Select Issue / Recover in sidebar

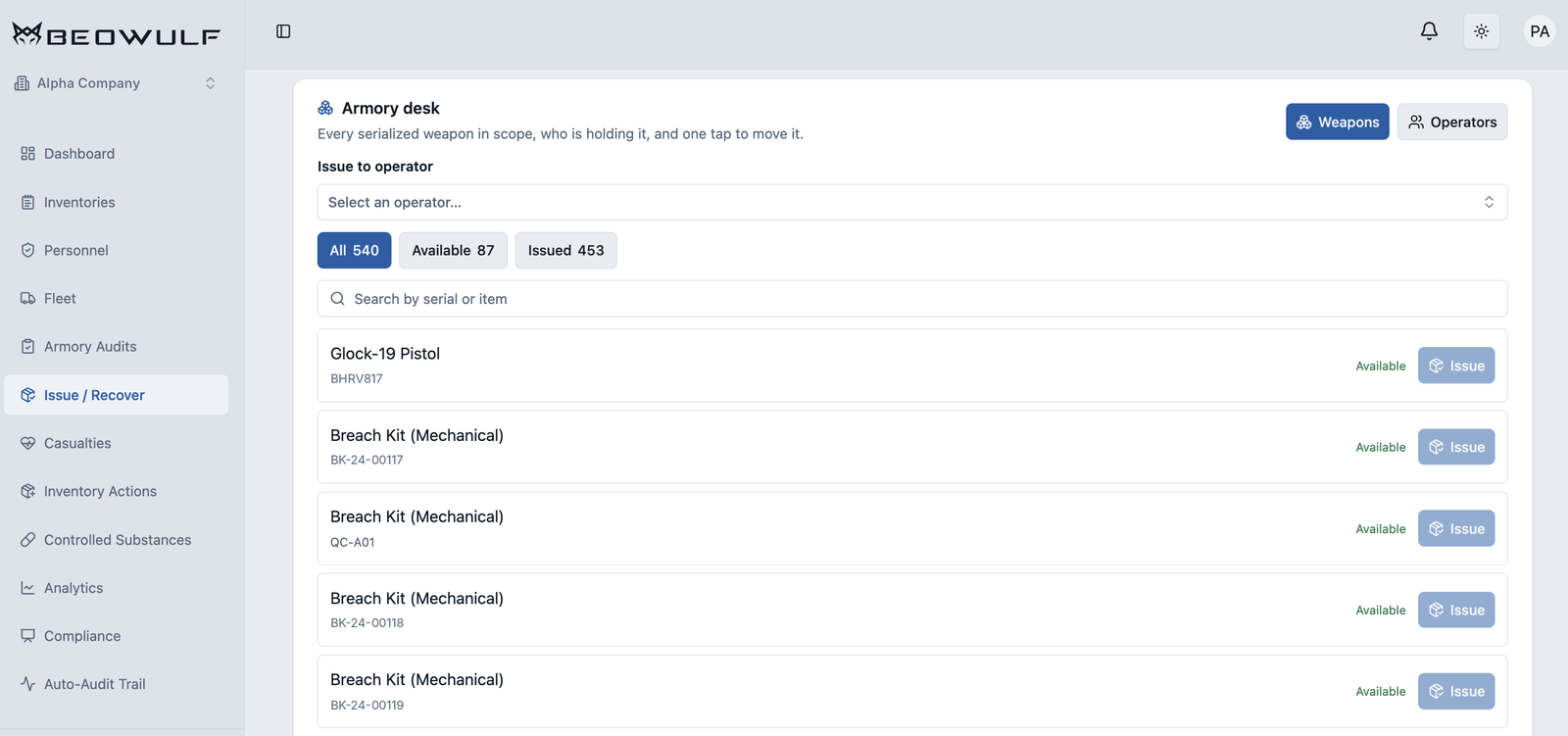pyautogui.click(x=116, y=395)
